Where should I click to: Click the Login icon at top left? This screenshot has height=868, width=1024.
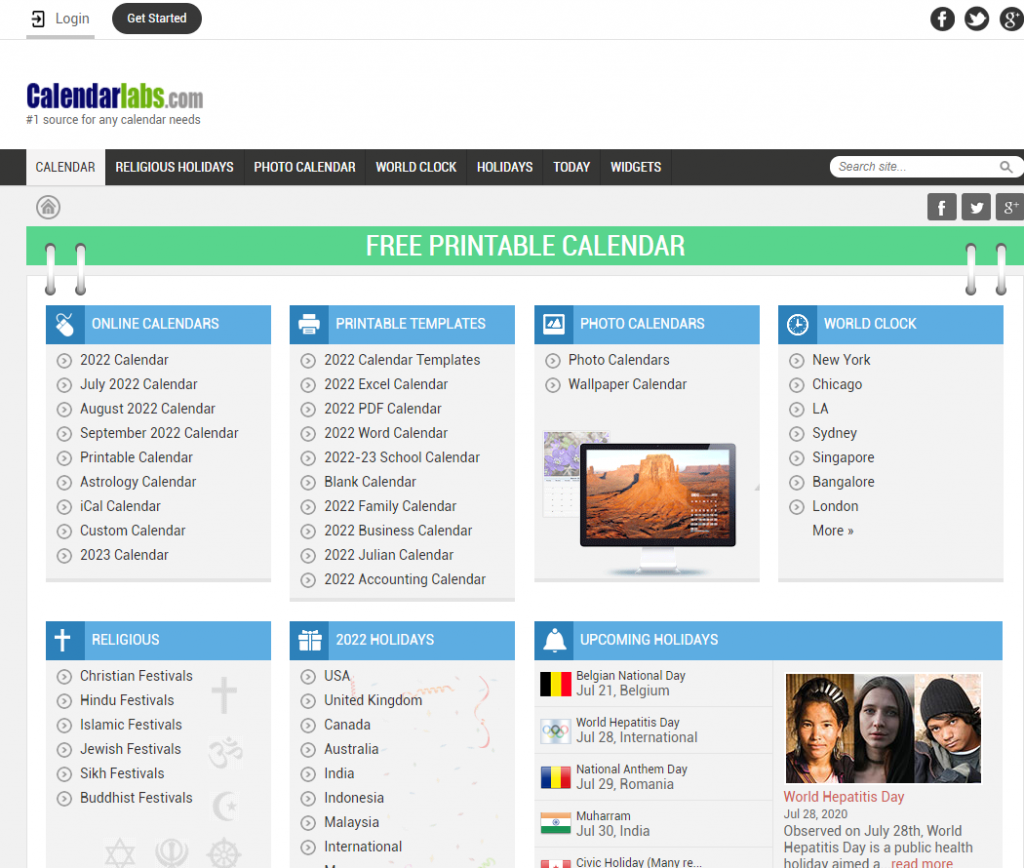coord(38,19)
